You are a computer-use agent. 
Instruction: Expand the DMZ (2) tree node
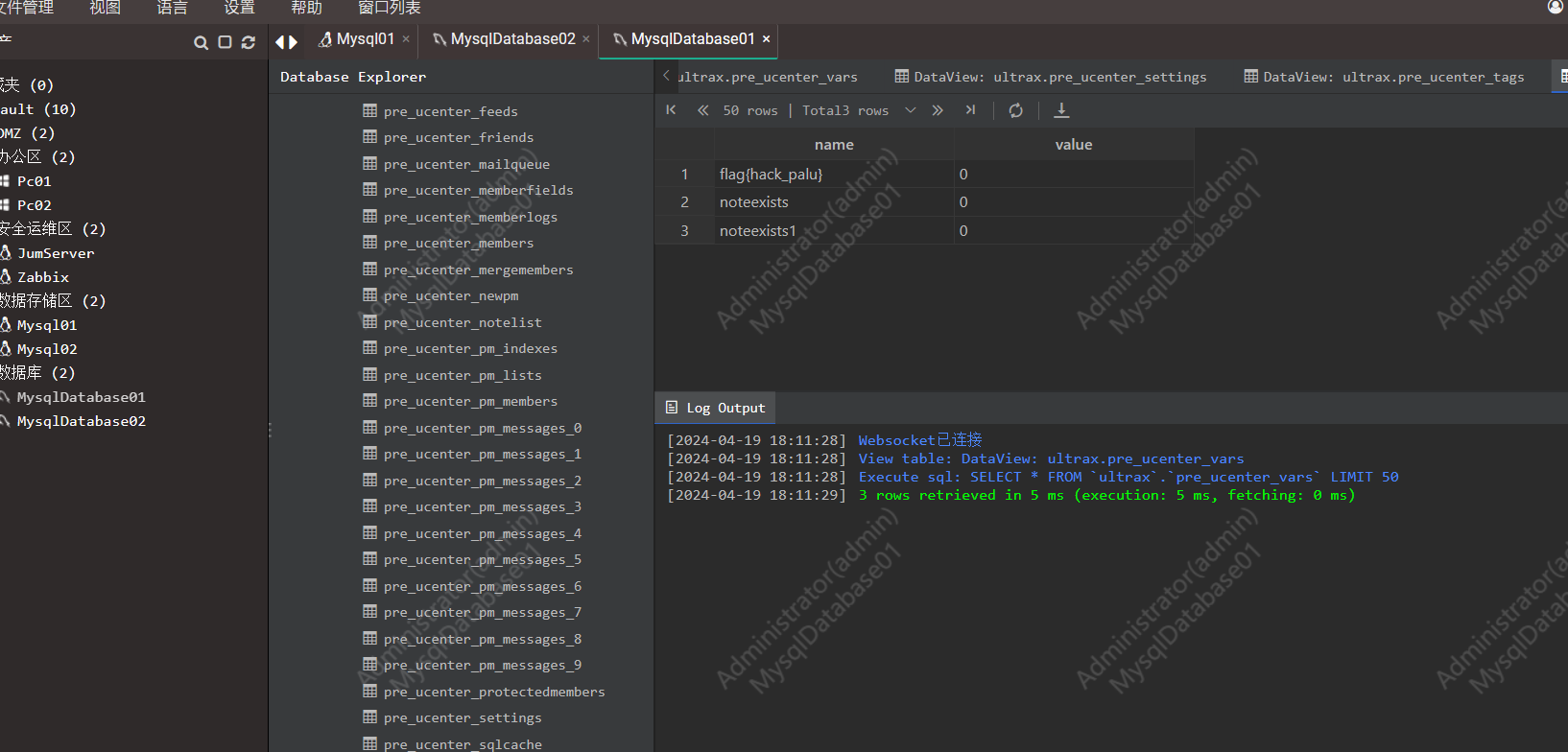pyautogui.click(x=28, y=132)
